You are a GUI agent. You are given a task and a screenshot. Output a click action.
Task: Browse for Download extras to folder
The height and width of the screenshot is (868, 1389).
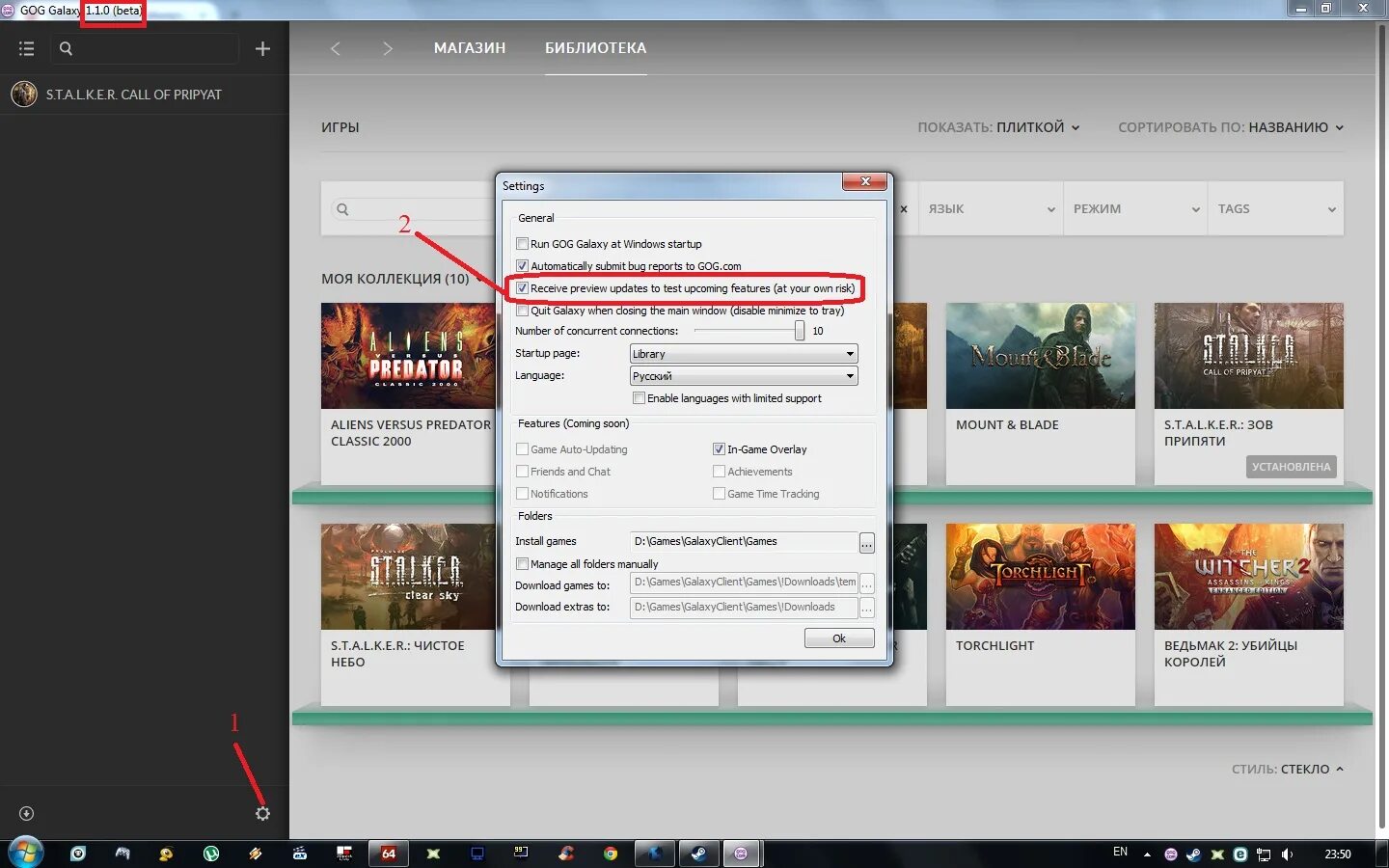coord(867,608)
